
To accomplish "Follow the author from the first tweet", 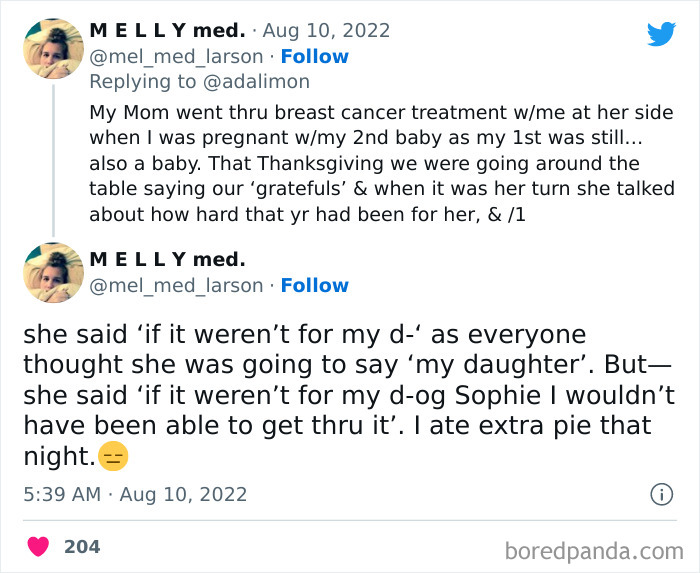I will click(314, 56).
